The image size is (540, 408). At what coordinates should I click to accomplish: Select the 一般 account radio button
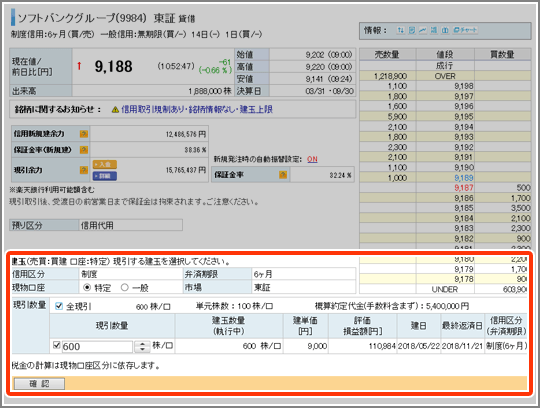pos(125,287)
